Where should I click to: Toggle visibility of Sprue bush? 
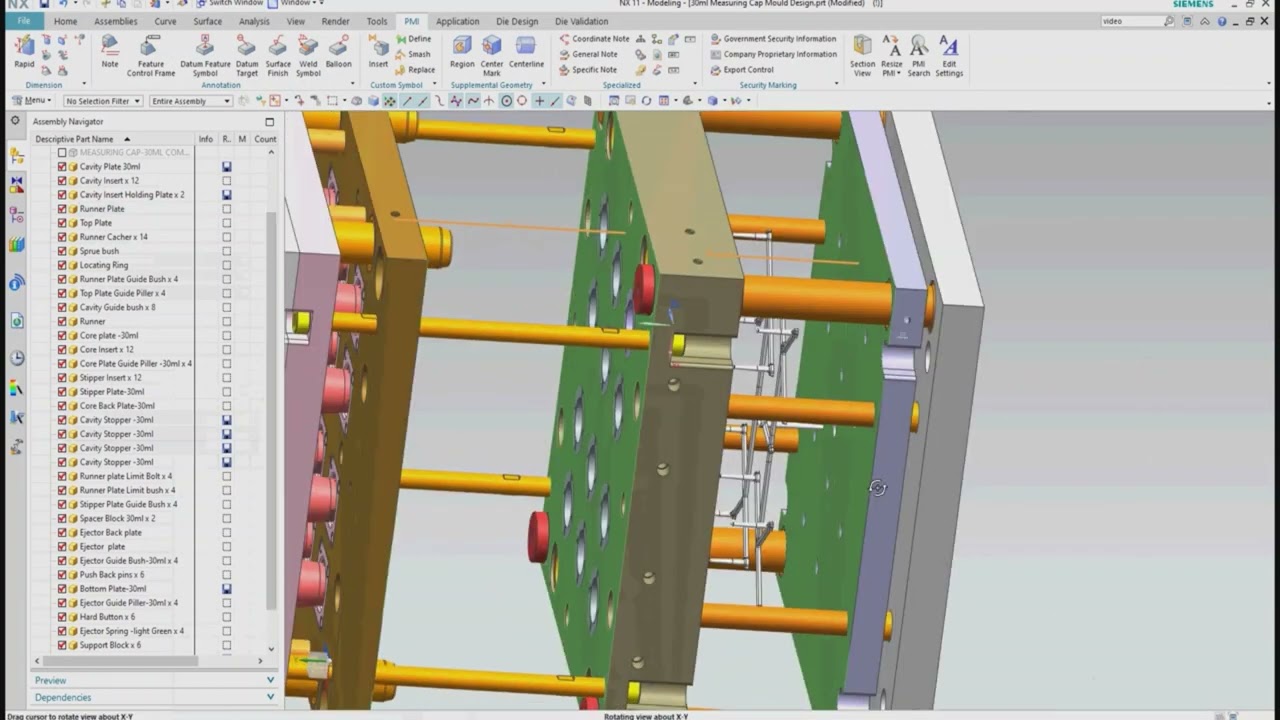pos(62,251)
